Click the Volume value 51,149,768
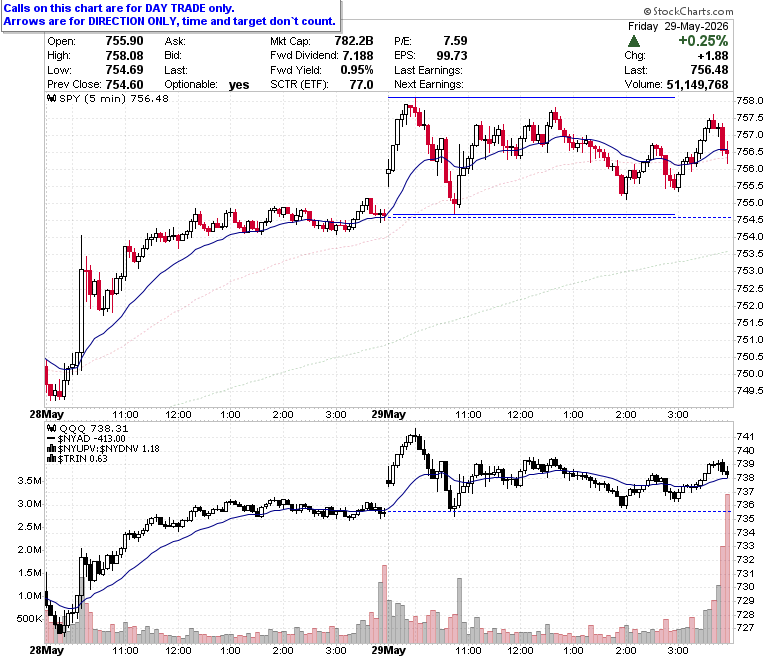This screenshot has height=659, width=780. click(x=697, y=85)
